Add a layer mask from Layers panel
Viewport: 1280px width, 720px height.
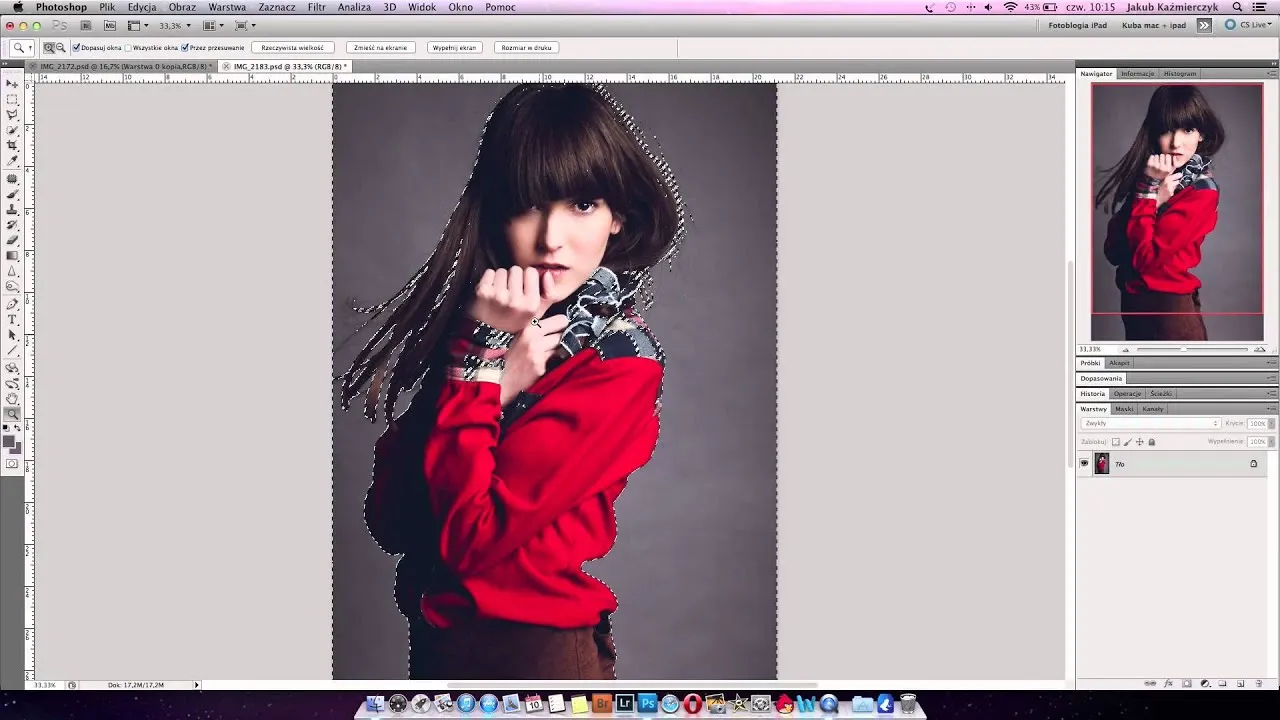1187,684
